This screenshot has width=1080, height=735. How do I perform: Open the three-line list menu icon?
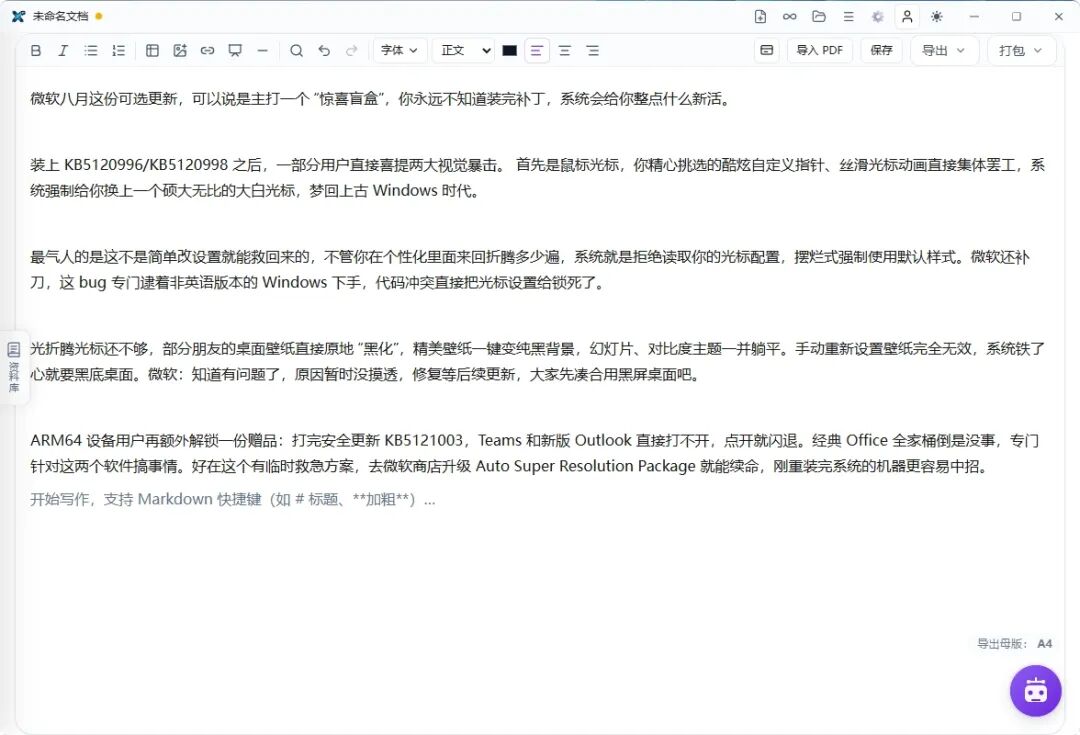click(x=849, y=17)
